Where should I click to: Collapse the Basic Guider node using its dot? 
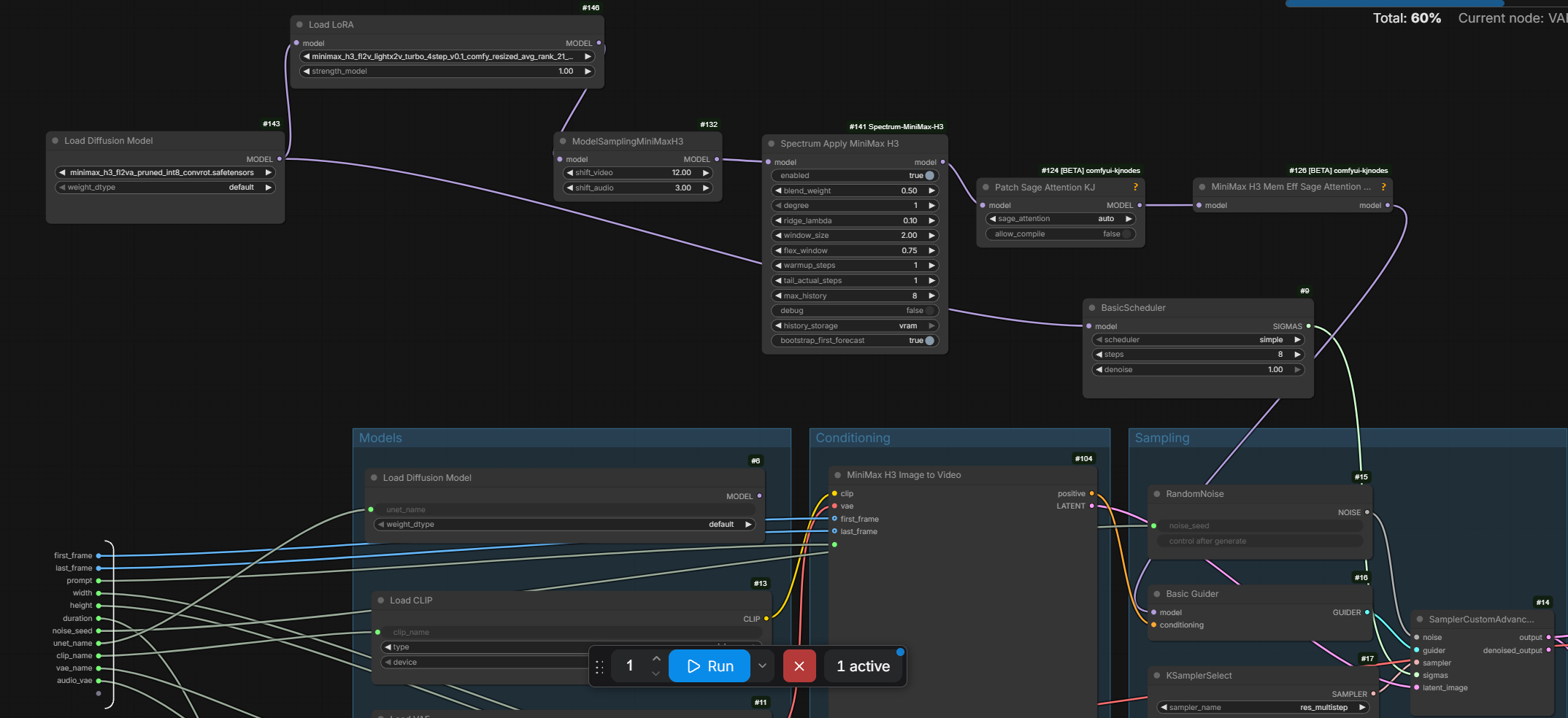[x=1157, y=594]
